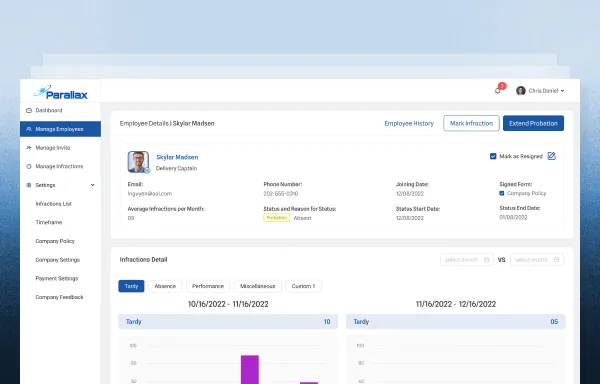Click the Tardy count 05 header
Screen dimensions: 600x384
tap(456, 322)
